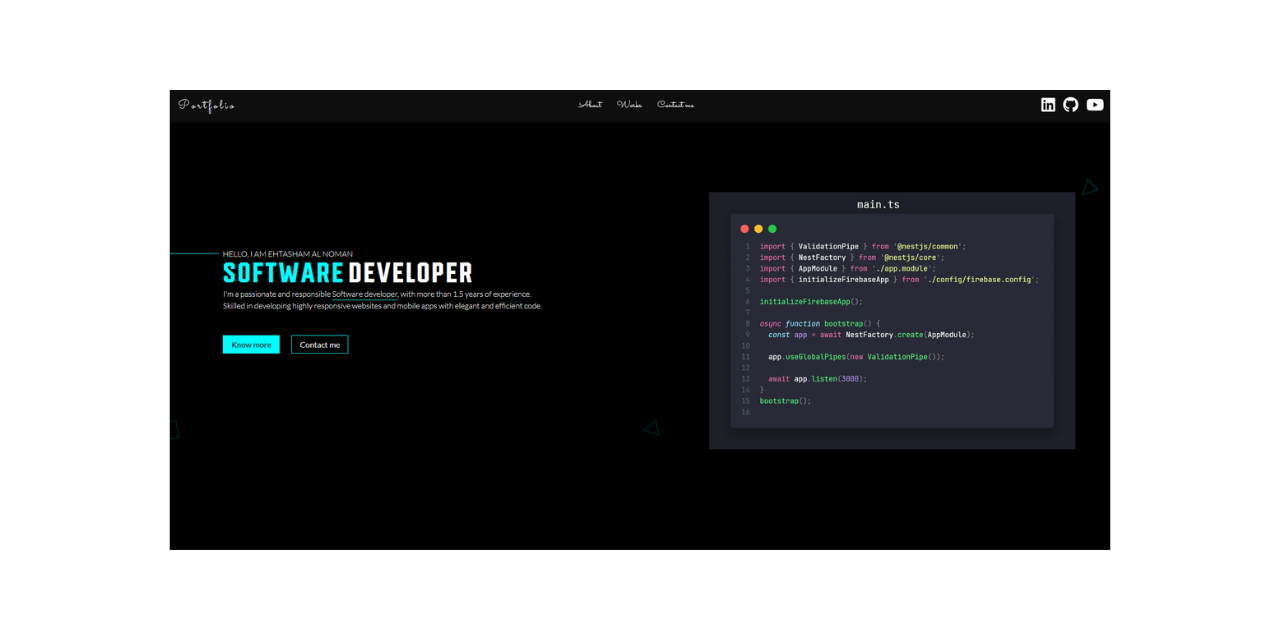Go to the Contact me nav link
Screen dimensions: 1280x640
click(x=675, y=104)
